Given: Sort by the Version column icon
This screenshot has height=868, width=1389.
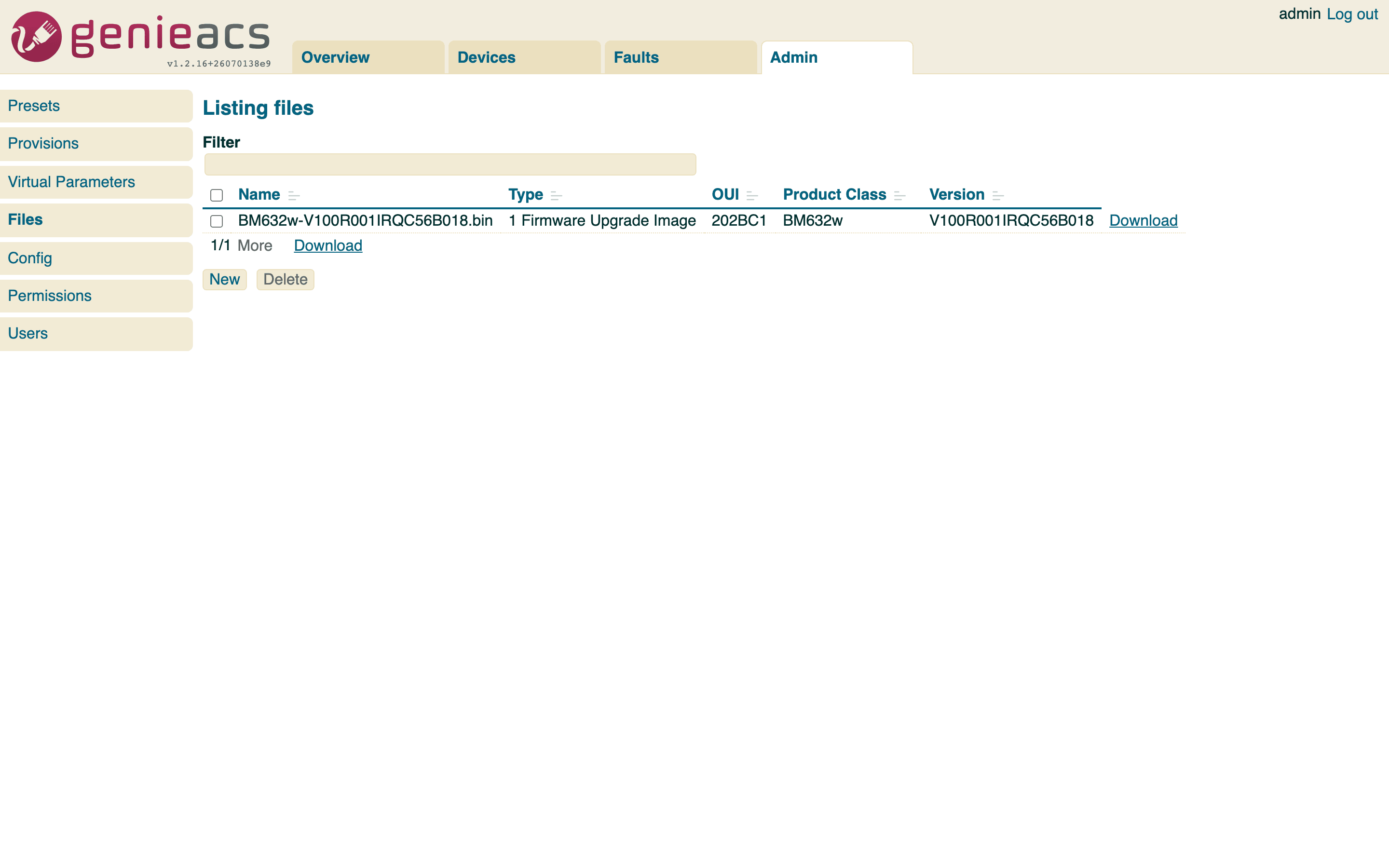Looking at the screenshot, I should point(997,196).
